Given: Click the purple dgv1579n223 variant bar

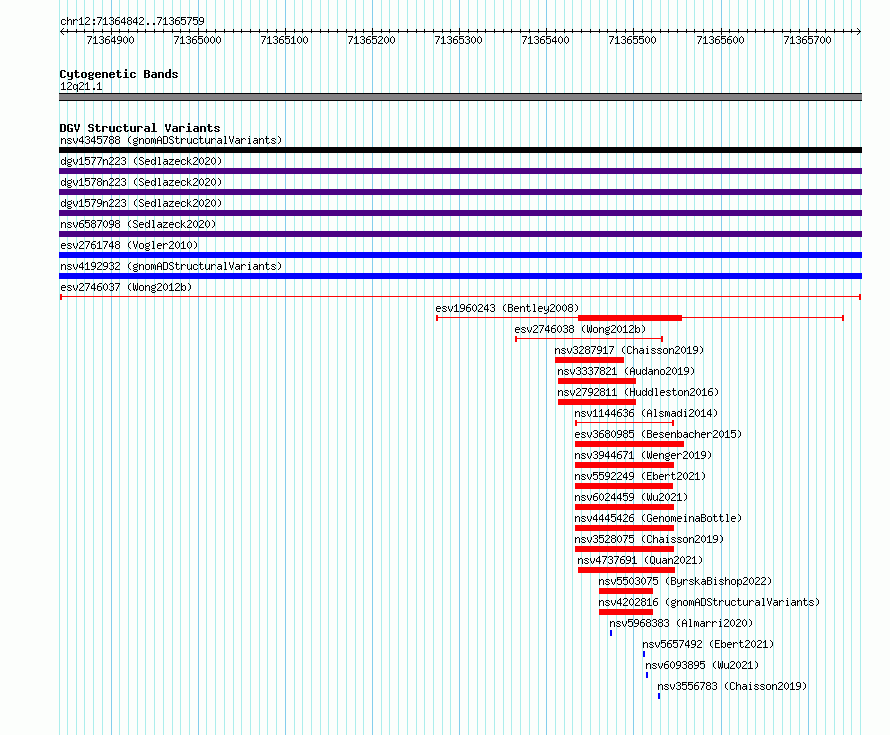Looking at the screenshot, I should click(460, 213).
